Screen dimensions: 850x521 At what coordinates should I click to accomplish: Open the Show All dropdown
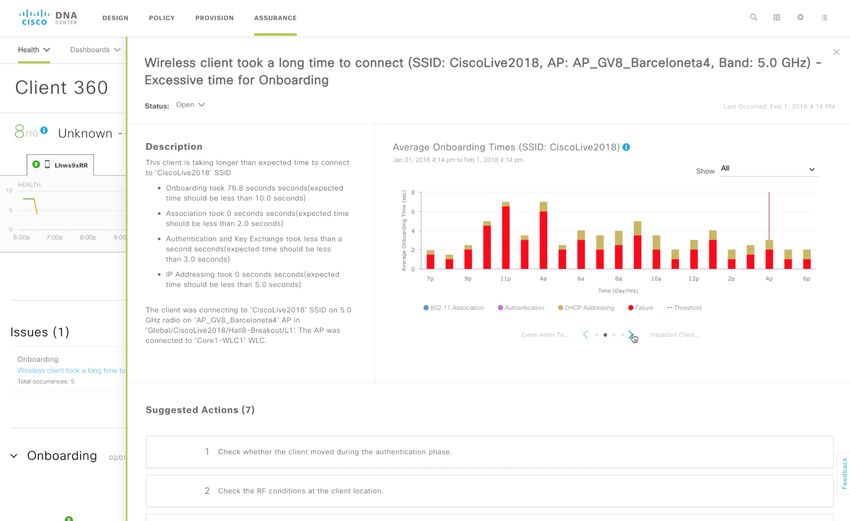(768, 169)
